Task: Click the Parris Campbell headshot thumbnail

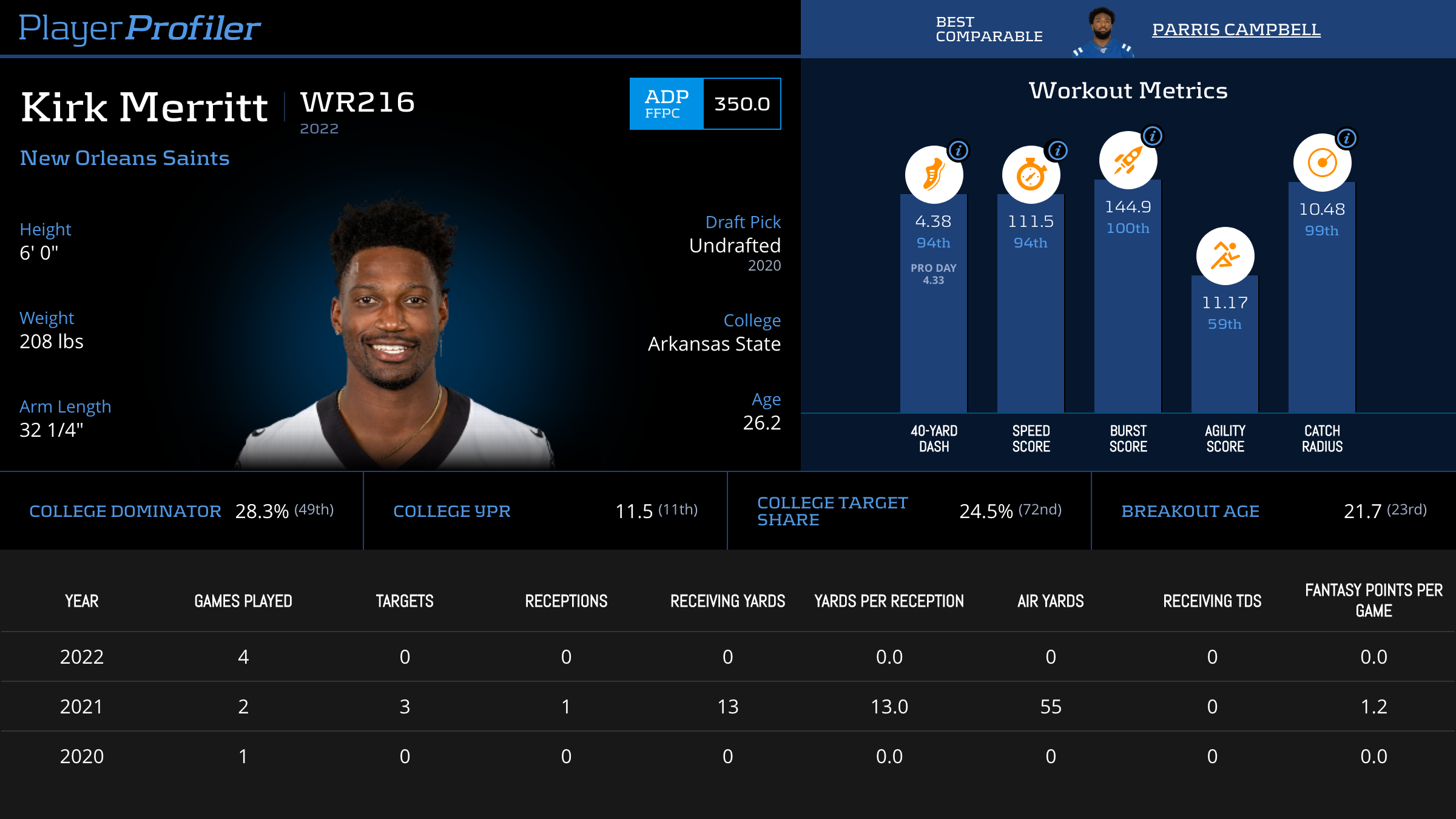Action: tap(1102, 32)
